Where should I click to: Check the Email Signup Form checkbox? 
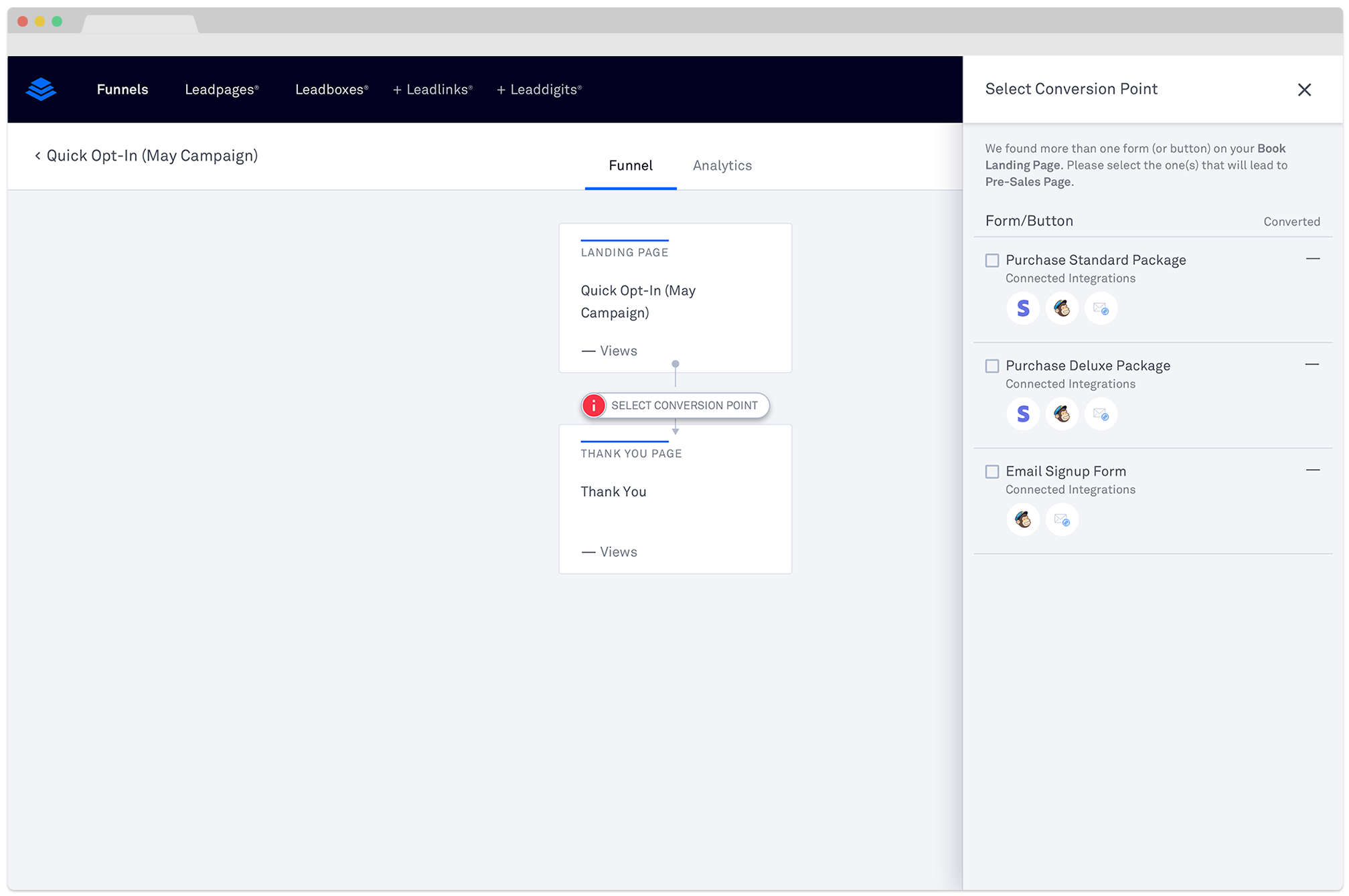[x=991, y=472]
